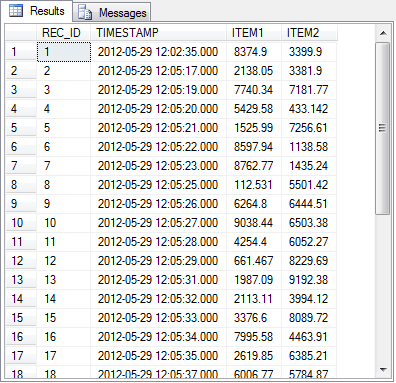The image size is (396, 383).
Task: Click the Results grid icon
Action: tap(16, 11)
